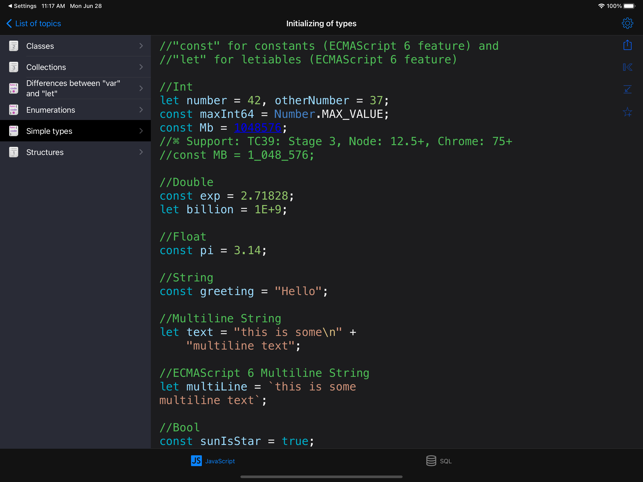Select the Simple types topic

[75, 131]
